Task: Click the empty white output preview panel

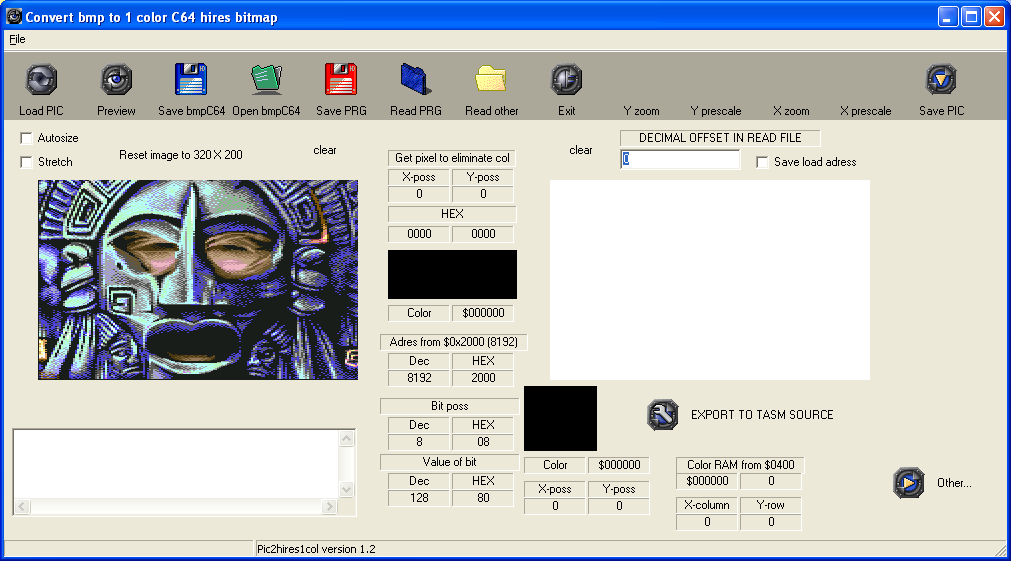Action: pos(710,280)
